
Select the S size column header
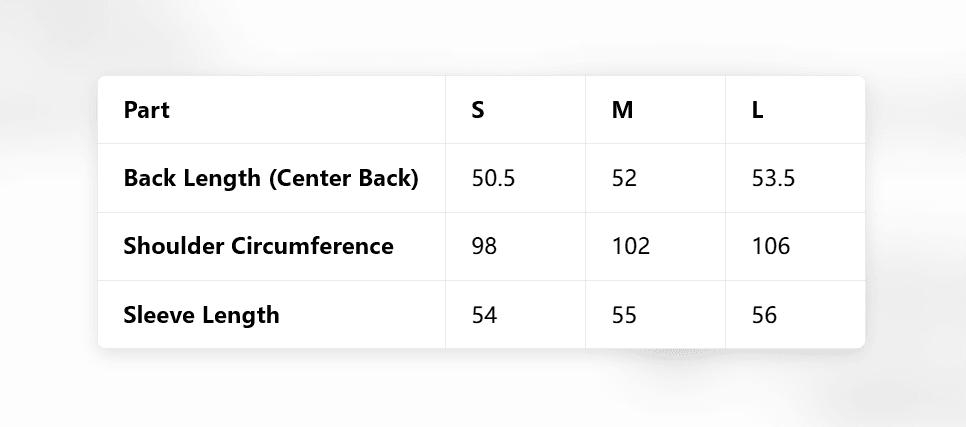pos(478,110)
